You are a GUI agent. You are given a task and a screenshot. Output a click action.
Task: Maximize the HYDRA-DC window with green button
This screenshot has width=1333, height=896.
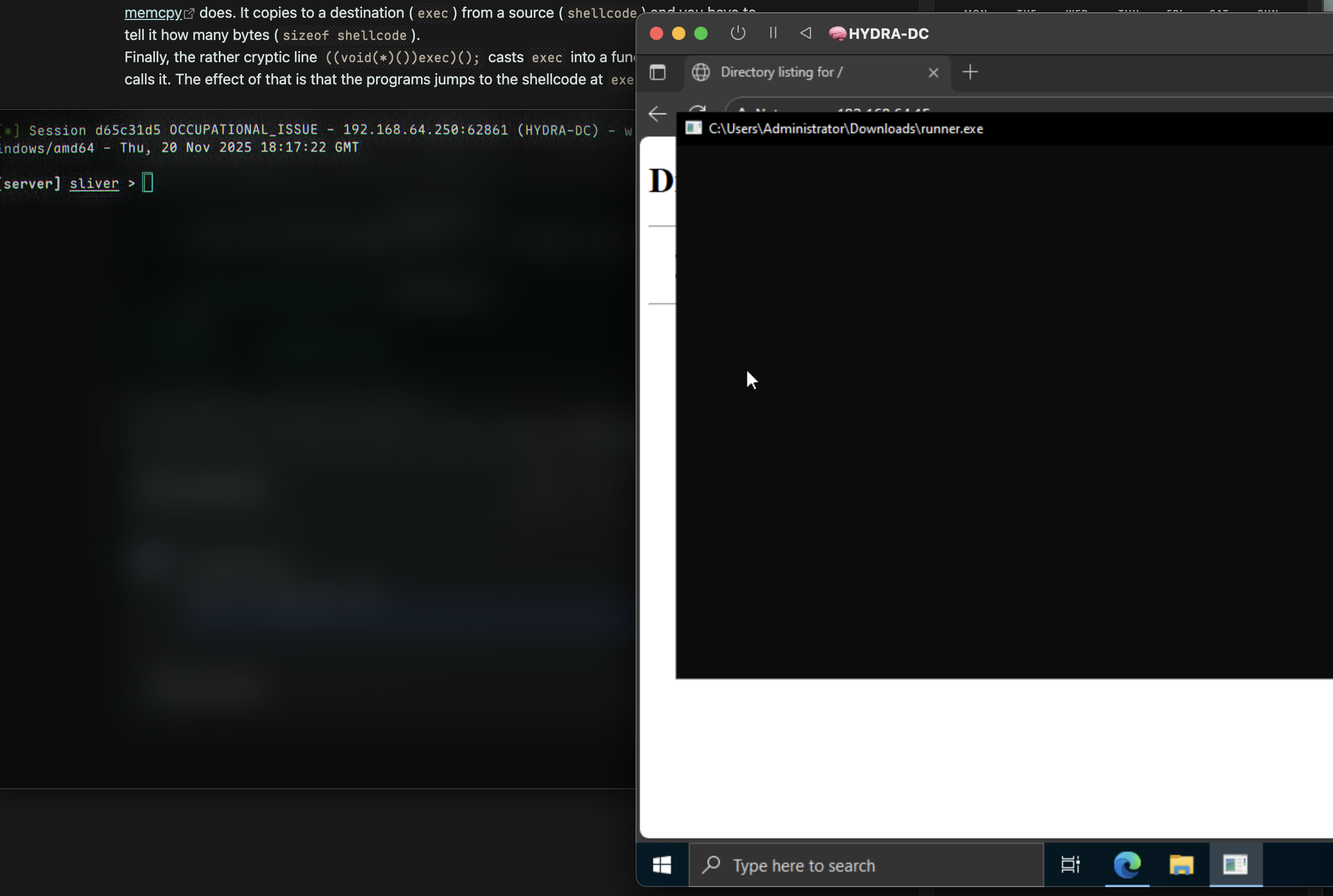click(x=701, y=33)
